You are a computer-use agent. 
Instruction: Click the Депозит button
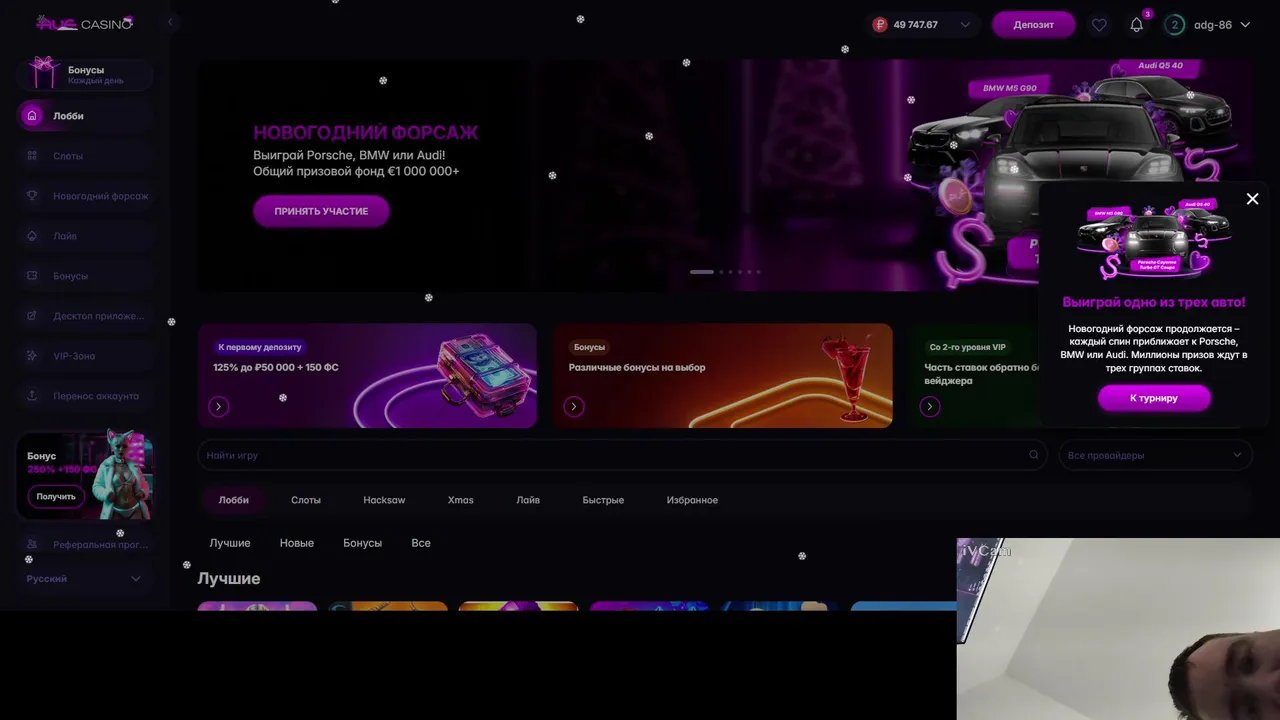(x=1033, y=25)
